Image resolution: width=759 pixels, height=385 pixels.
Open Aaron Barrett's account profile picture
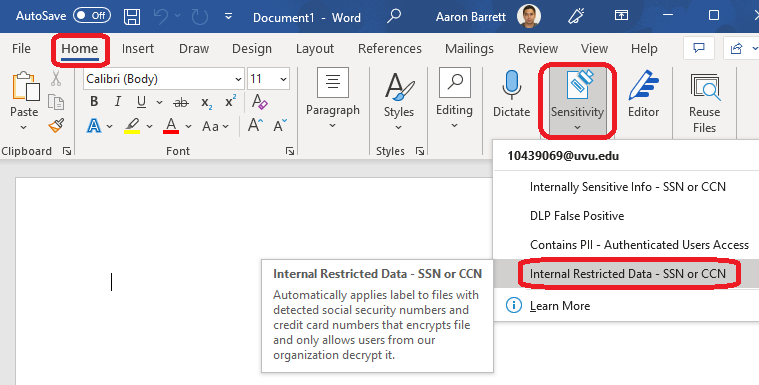point(529,16)
